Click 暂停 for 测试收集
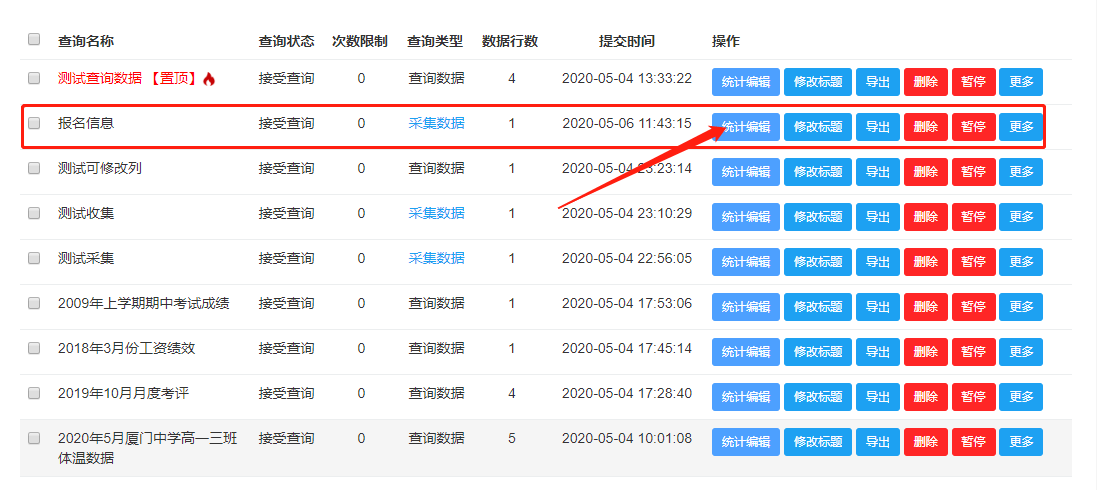The height and width of the screenshot is (490, 1097). tap(973, 217)
